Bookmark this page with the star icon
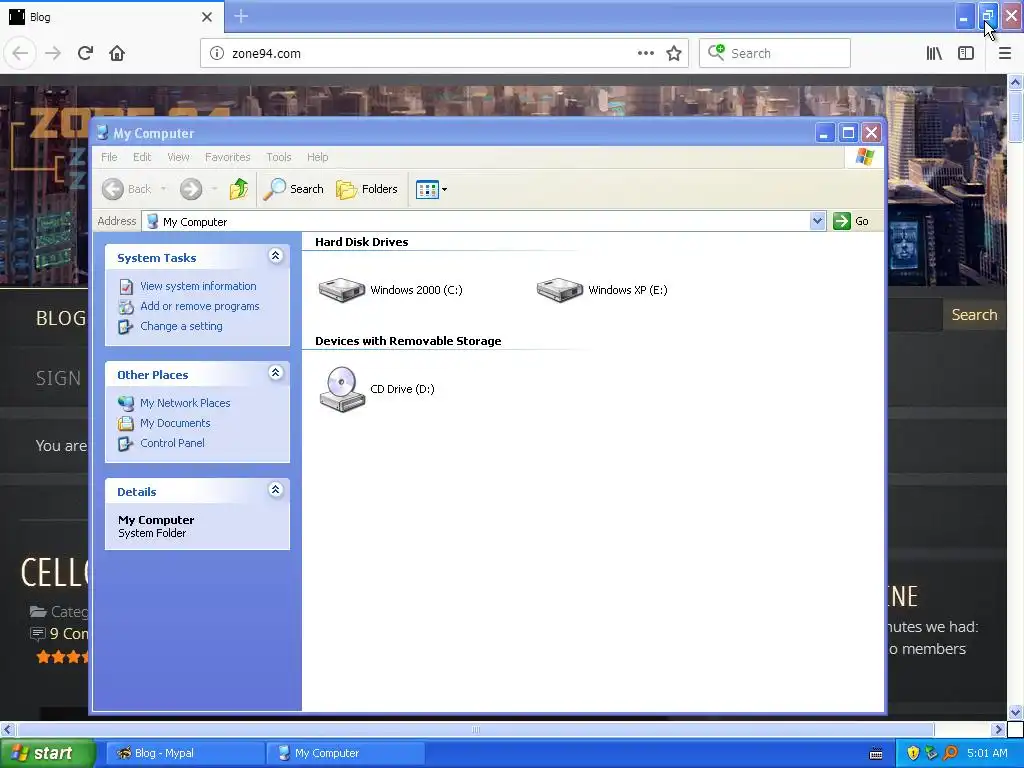Viewport: 1024px width, 768px height. pos(674,54)
